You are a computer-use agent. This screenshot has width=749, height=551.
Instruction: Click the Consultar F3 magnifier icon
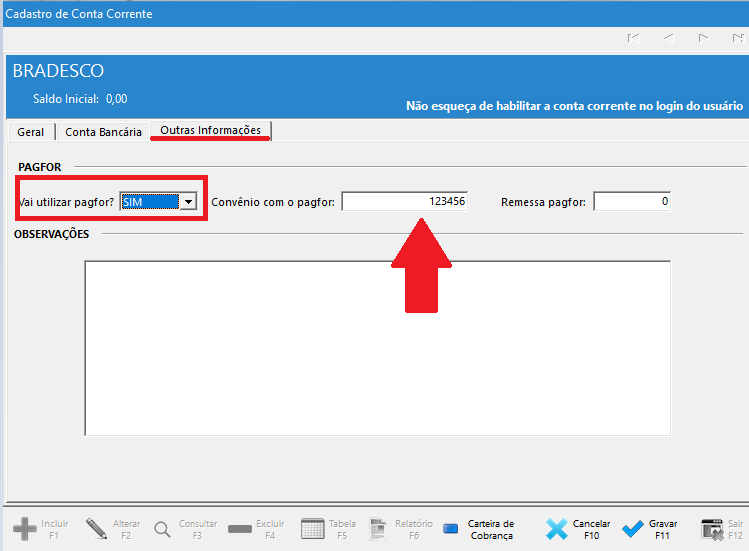point(162,529)
